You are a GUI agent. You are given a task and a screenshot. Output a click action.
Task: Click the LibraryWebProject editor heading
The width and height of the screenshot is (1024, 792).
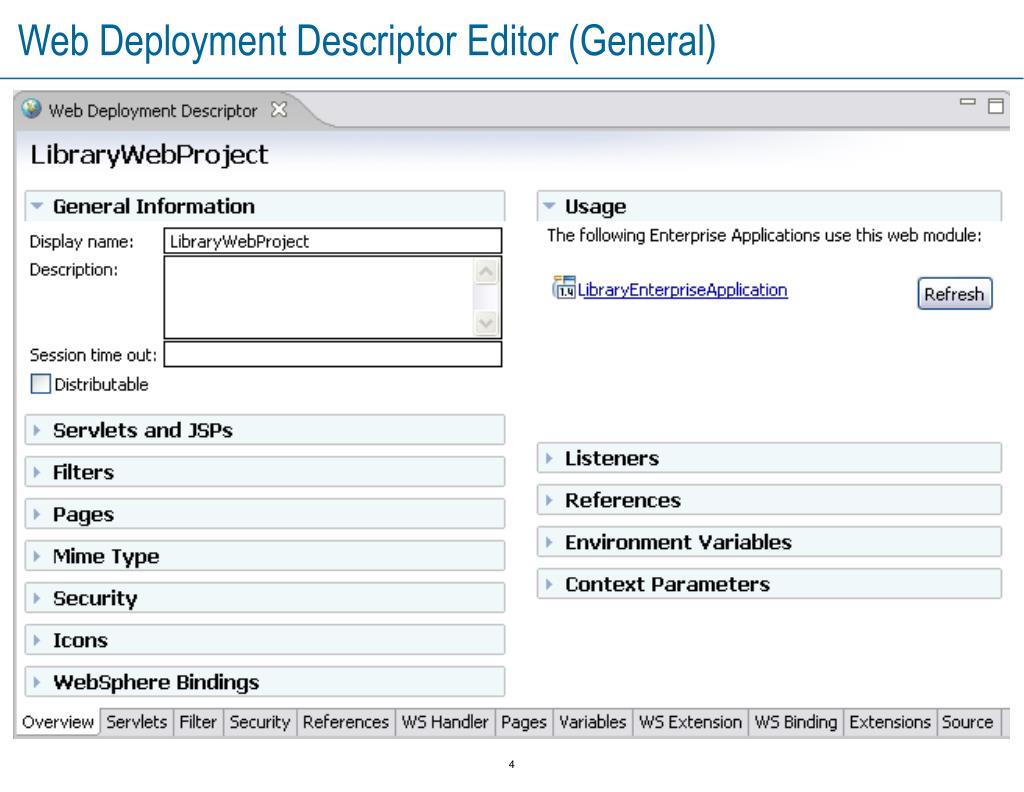(149, 155)
